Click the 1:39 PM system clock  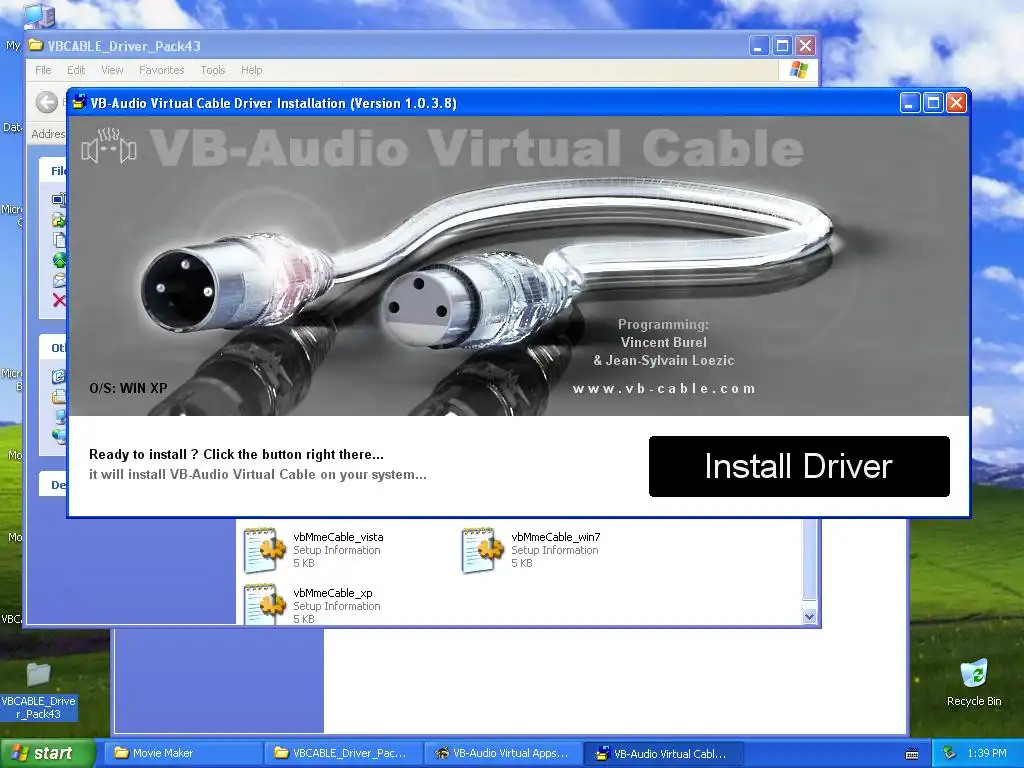pyautogui.click(x=987, y=753)
